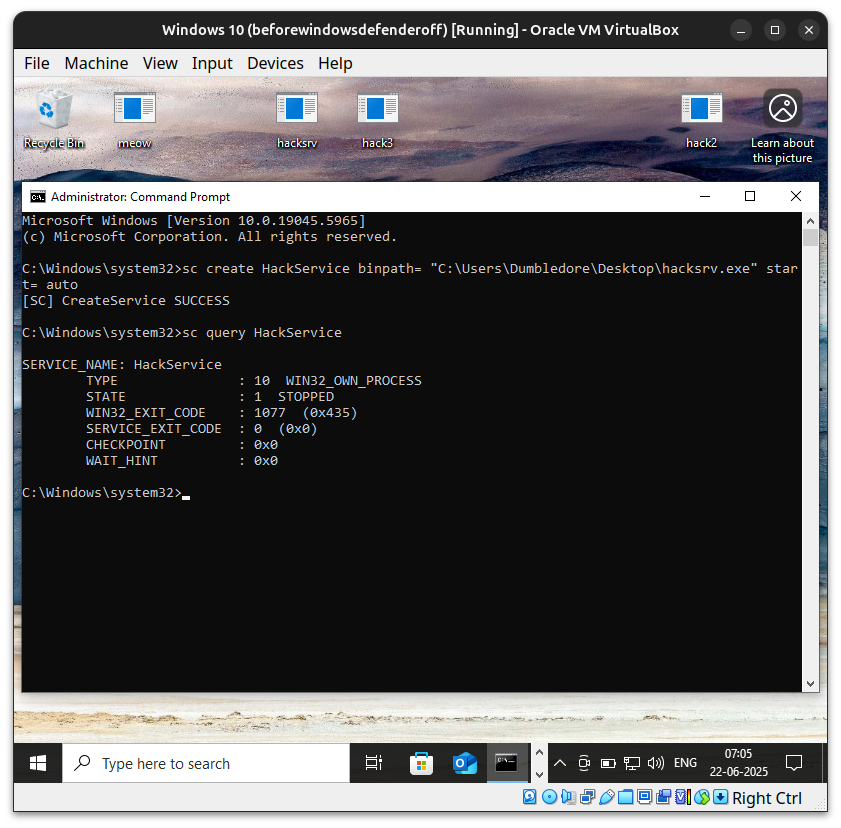The height and width of the screenshot is (828, 841).
Task: Click the 'SERVICE_NAME: HackService' line
Action: point(122,365)
